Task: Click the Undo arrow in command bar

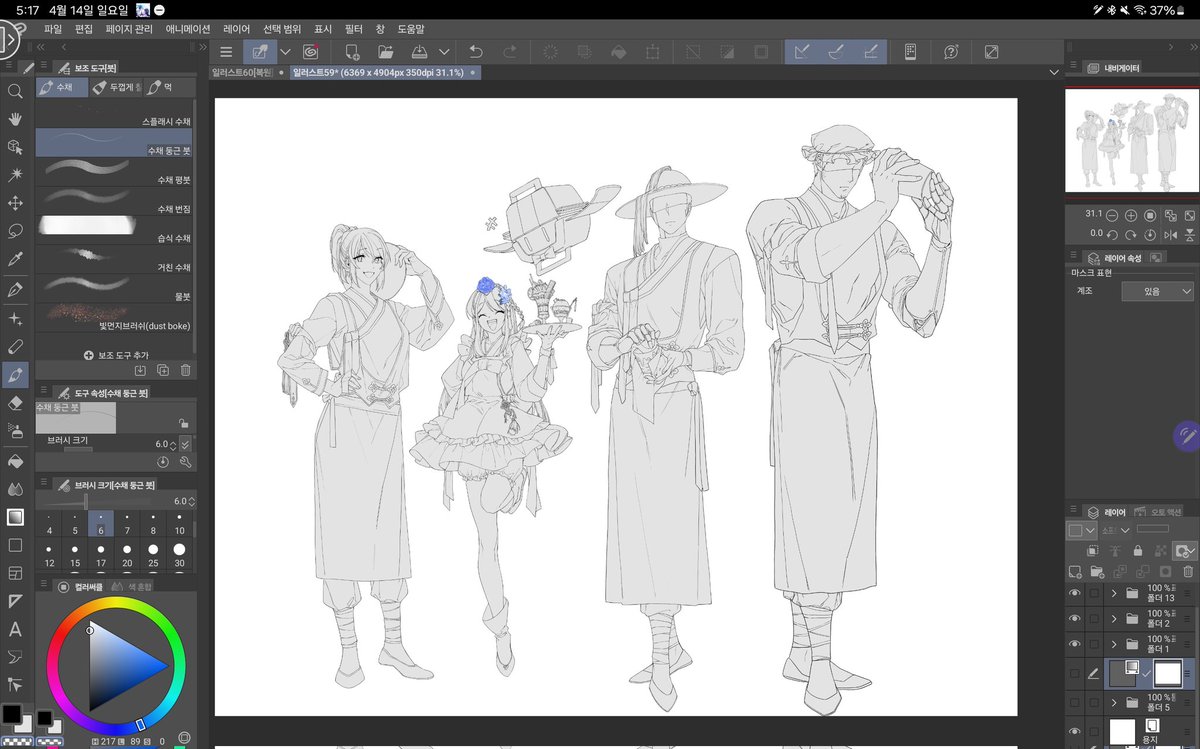Action: (476, 52)
